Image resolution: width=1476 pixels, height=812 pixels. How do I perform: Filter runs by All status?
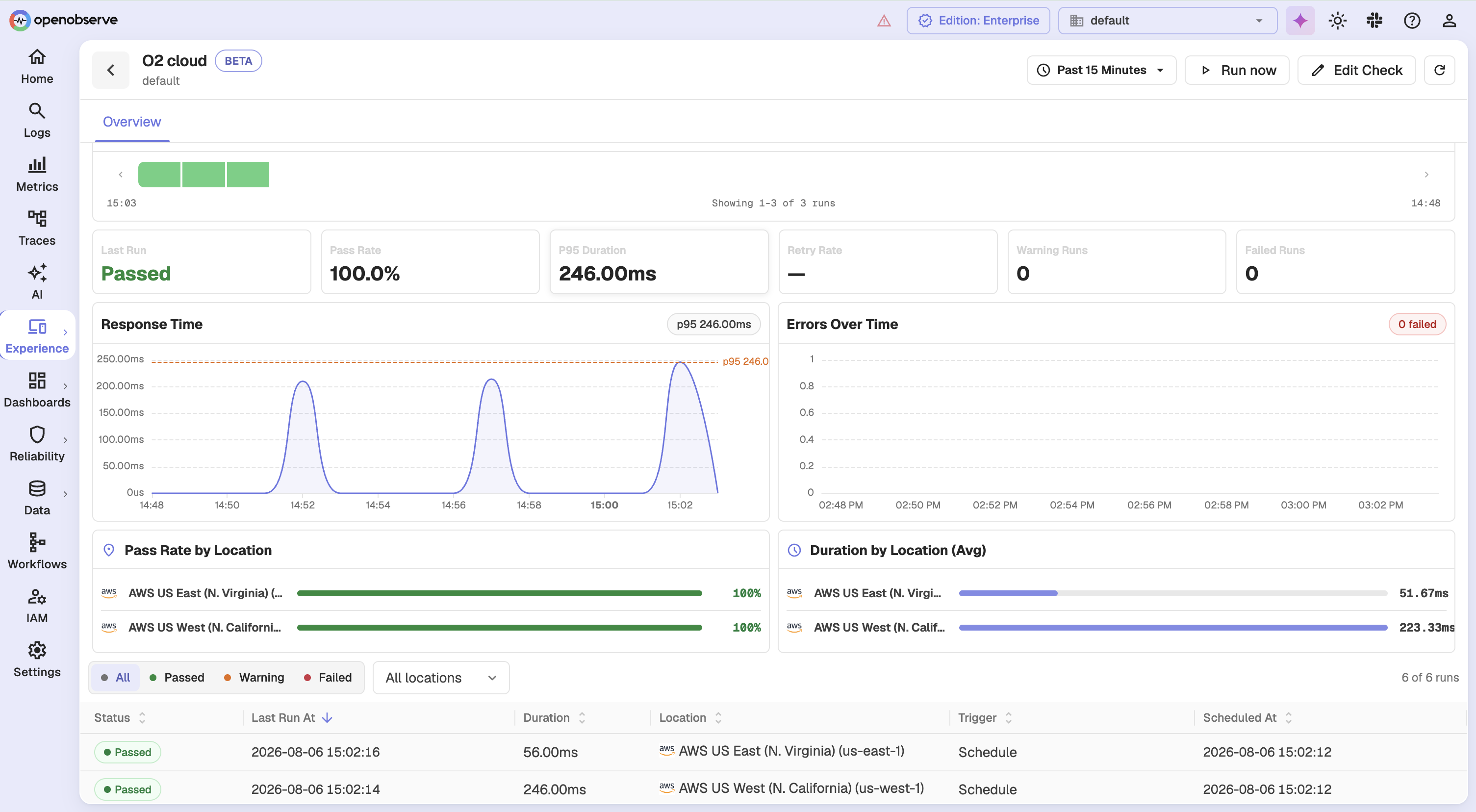(115, 677)
